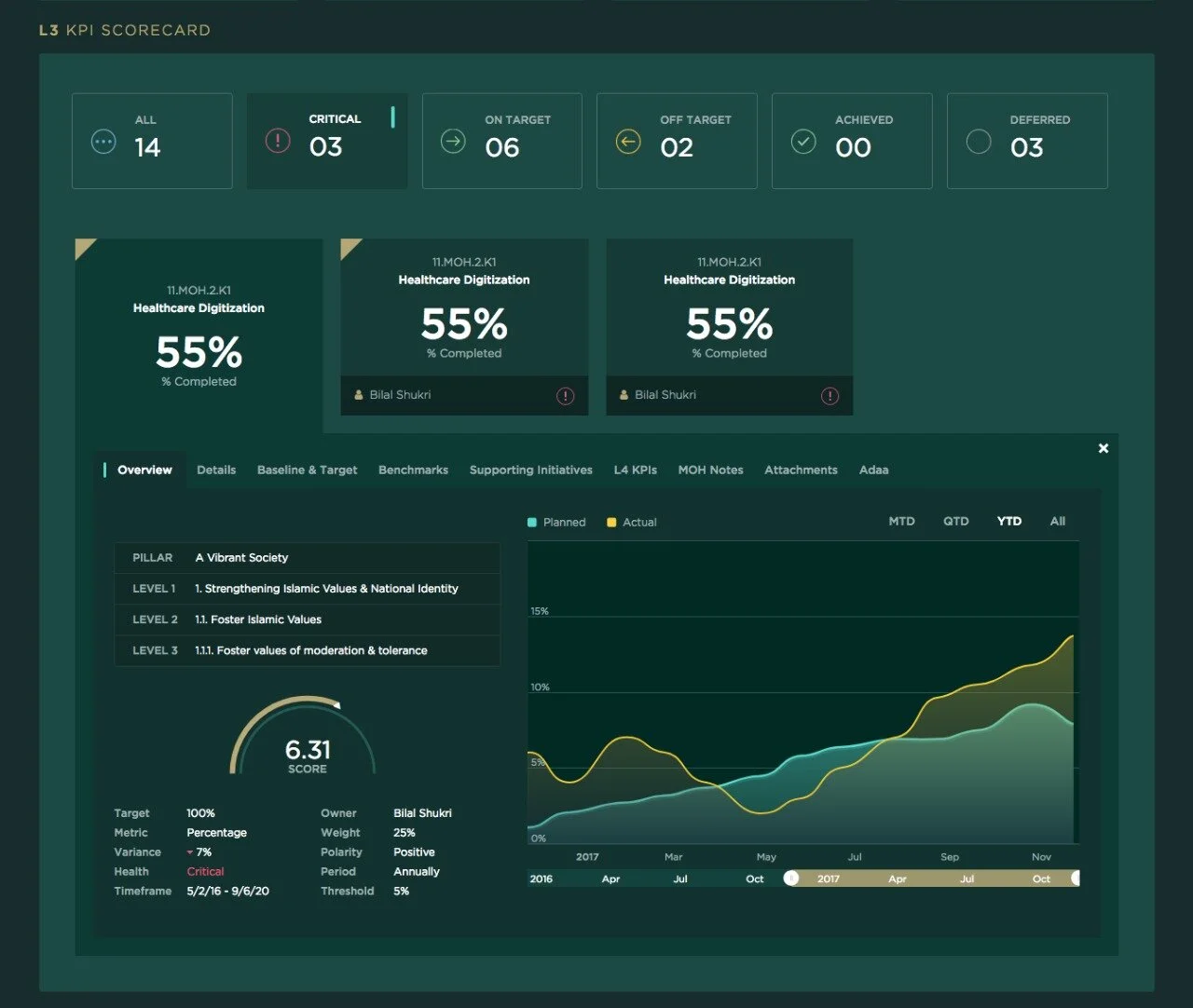Filter scorecard by ALL 14
The height and width of the screenshot is (1008, 1193).
(x=152, y=141)
